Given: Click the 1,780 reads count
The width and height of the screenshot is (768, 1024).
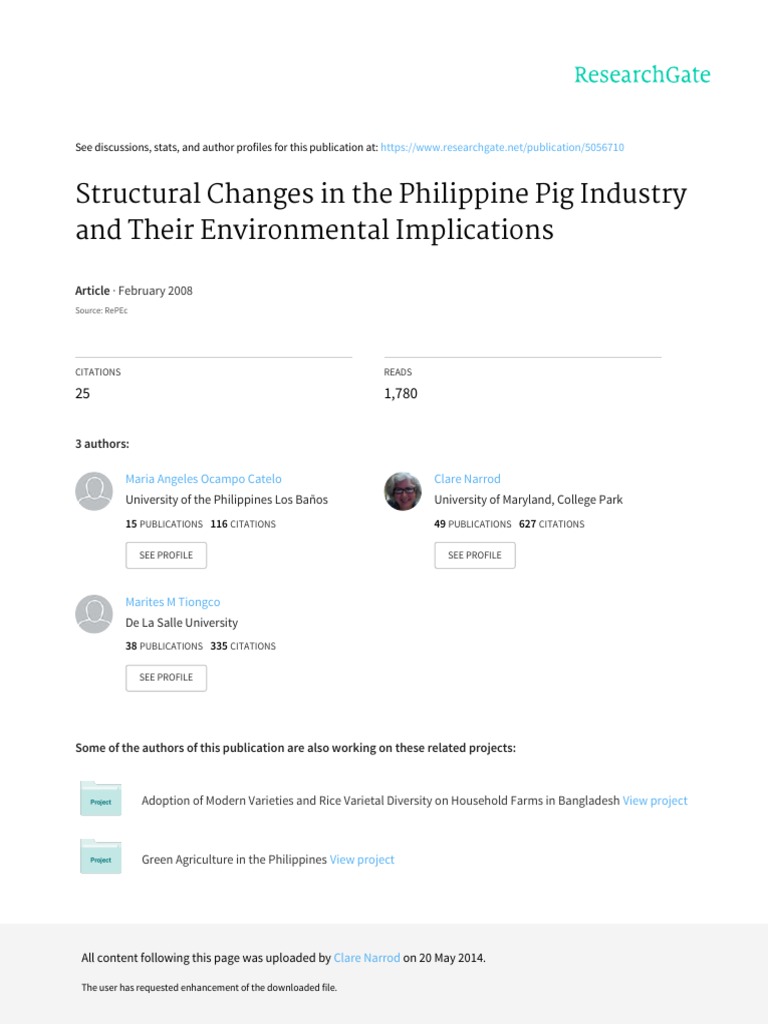Looking at the screenshot, I should pos(400,393).
